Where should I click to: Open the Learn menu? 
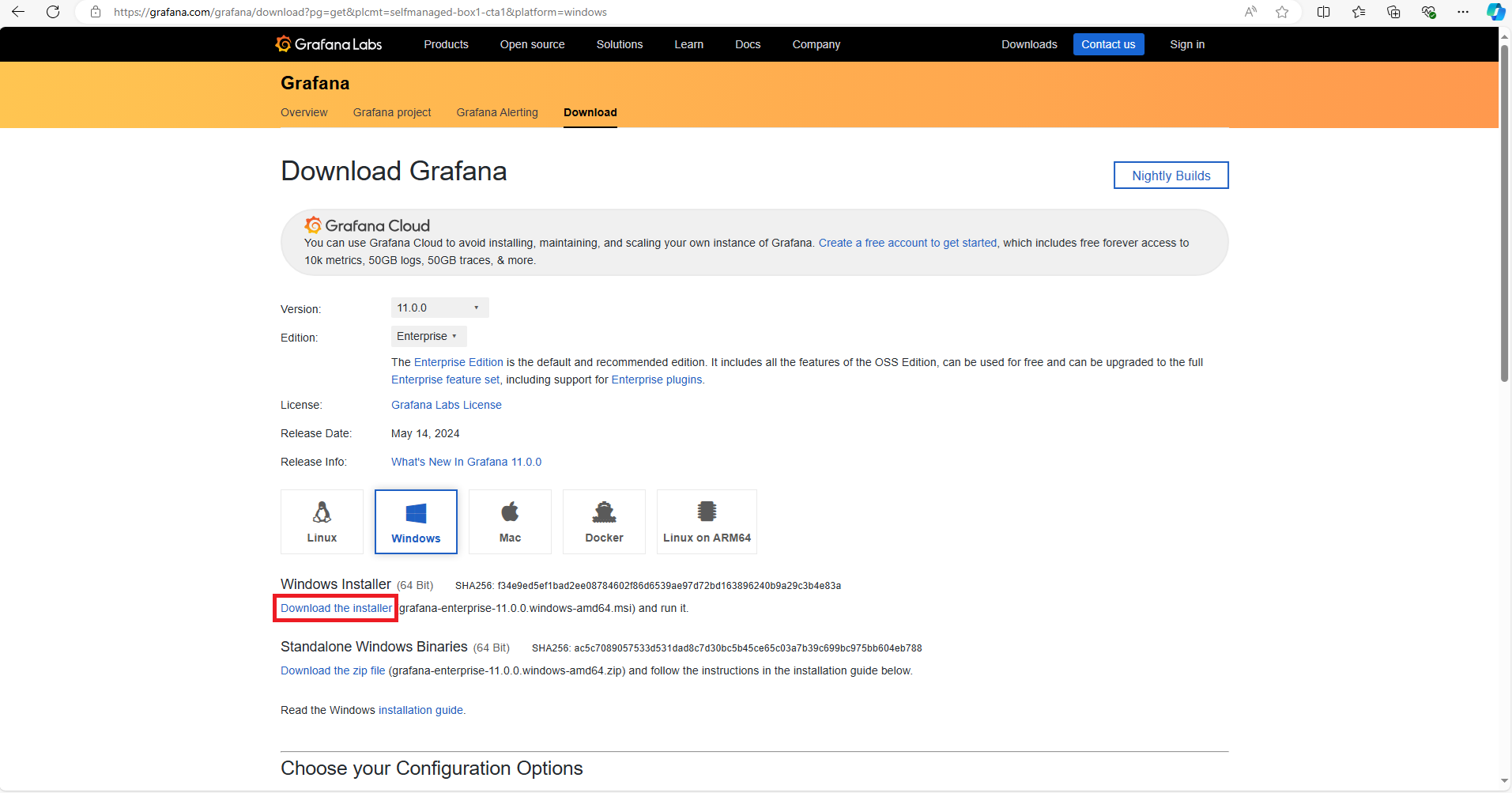coord(688,44)
